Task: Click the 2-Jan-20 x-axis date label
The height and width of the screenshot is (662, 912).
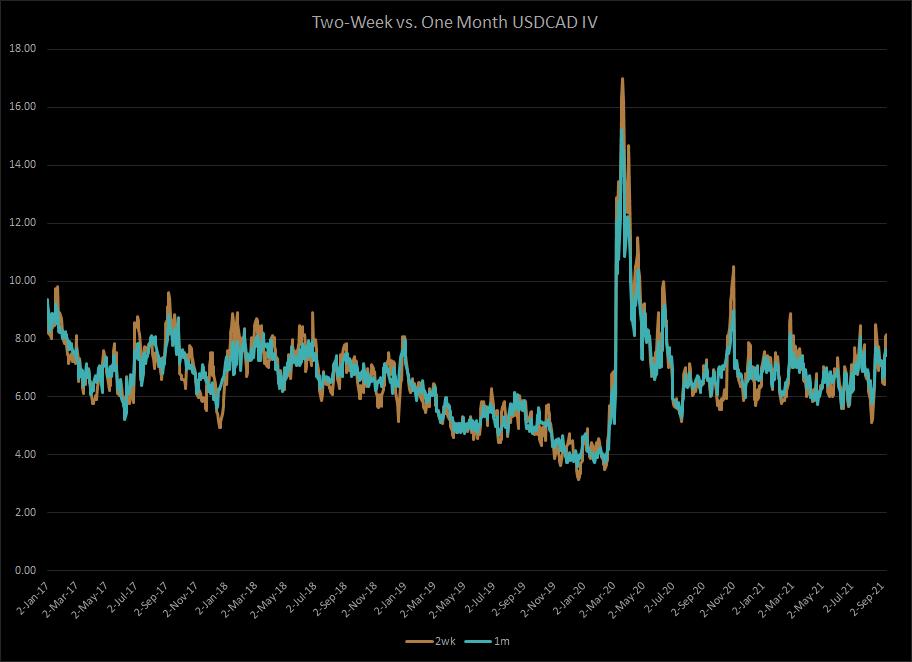Action: tap(568, 597)
